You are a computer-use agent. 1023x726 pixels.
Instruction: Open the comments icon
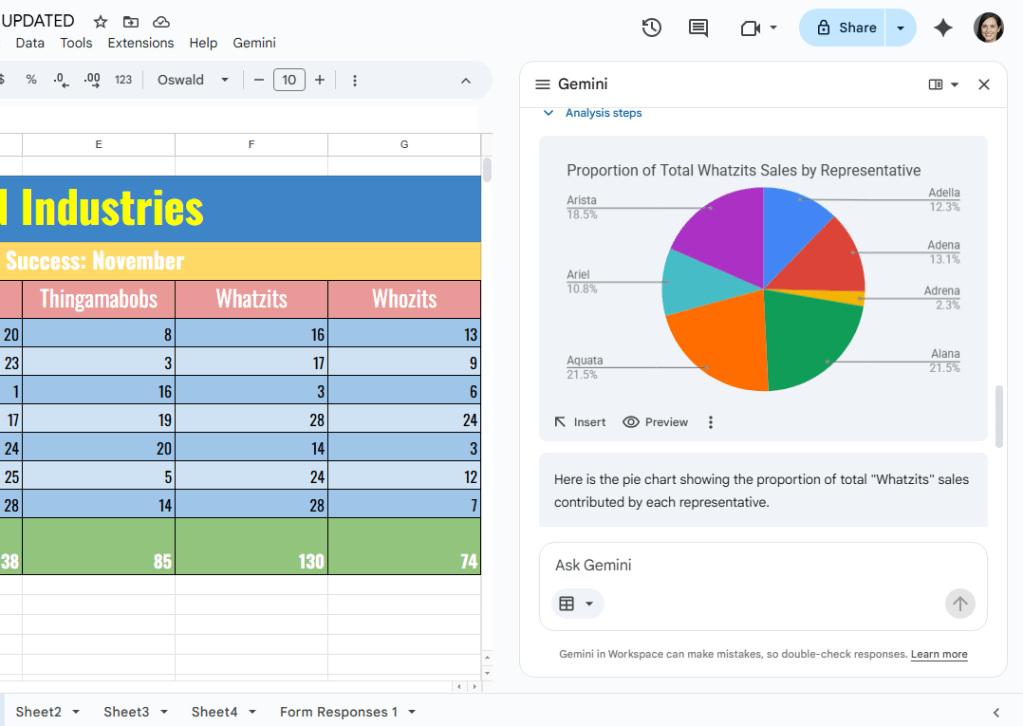point(697,27)
